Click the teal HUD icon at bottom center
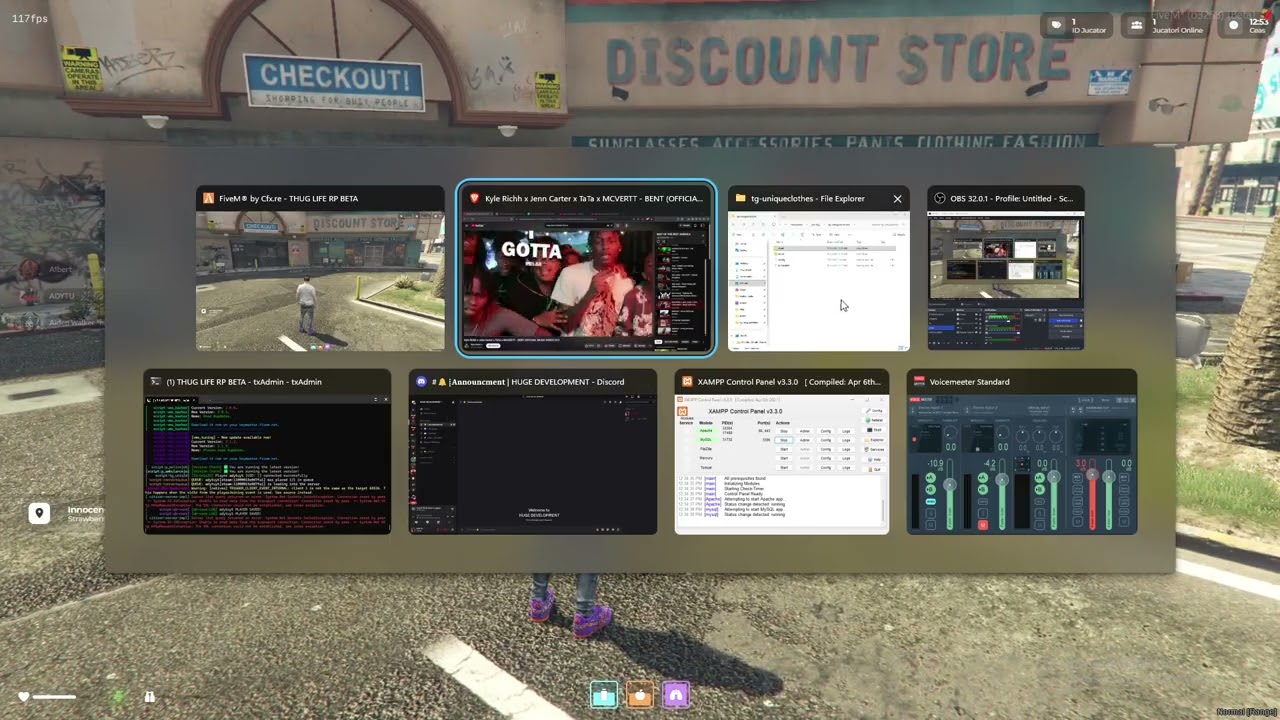Screen dimensions: 1280x720 pyautogui.click(x=604, y=694)
